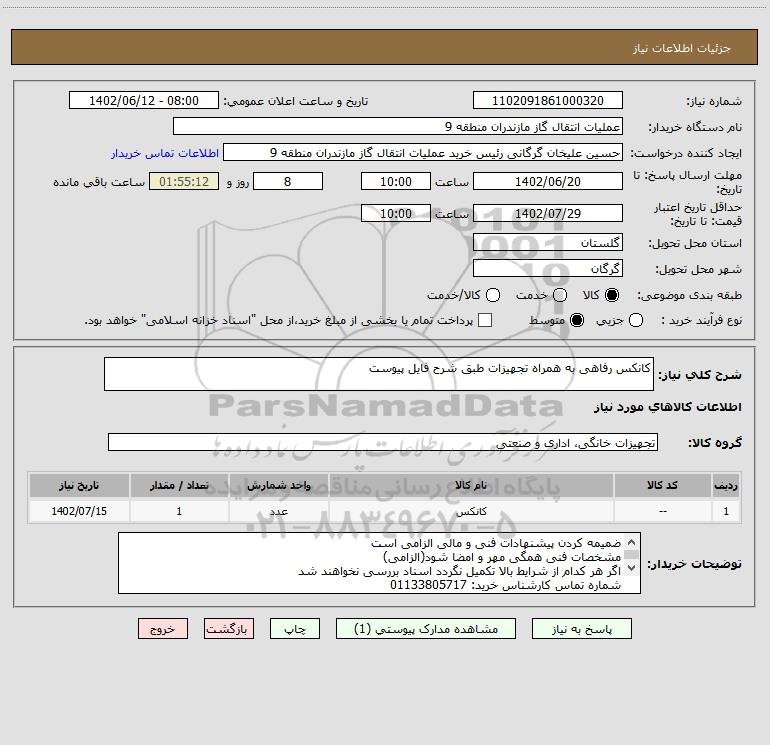Click the تعداد / مقدار column header
770x745 pixels.
coord(179,485)
